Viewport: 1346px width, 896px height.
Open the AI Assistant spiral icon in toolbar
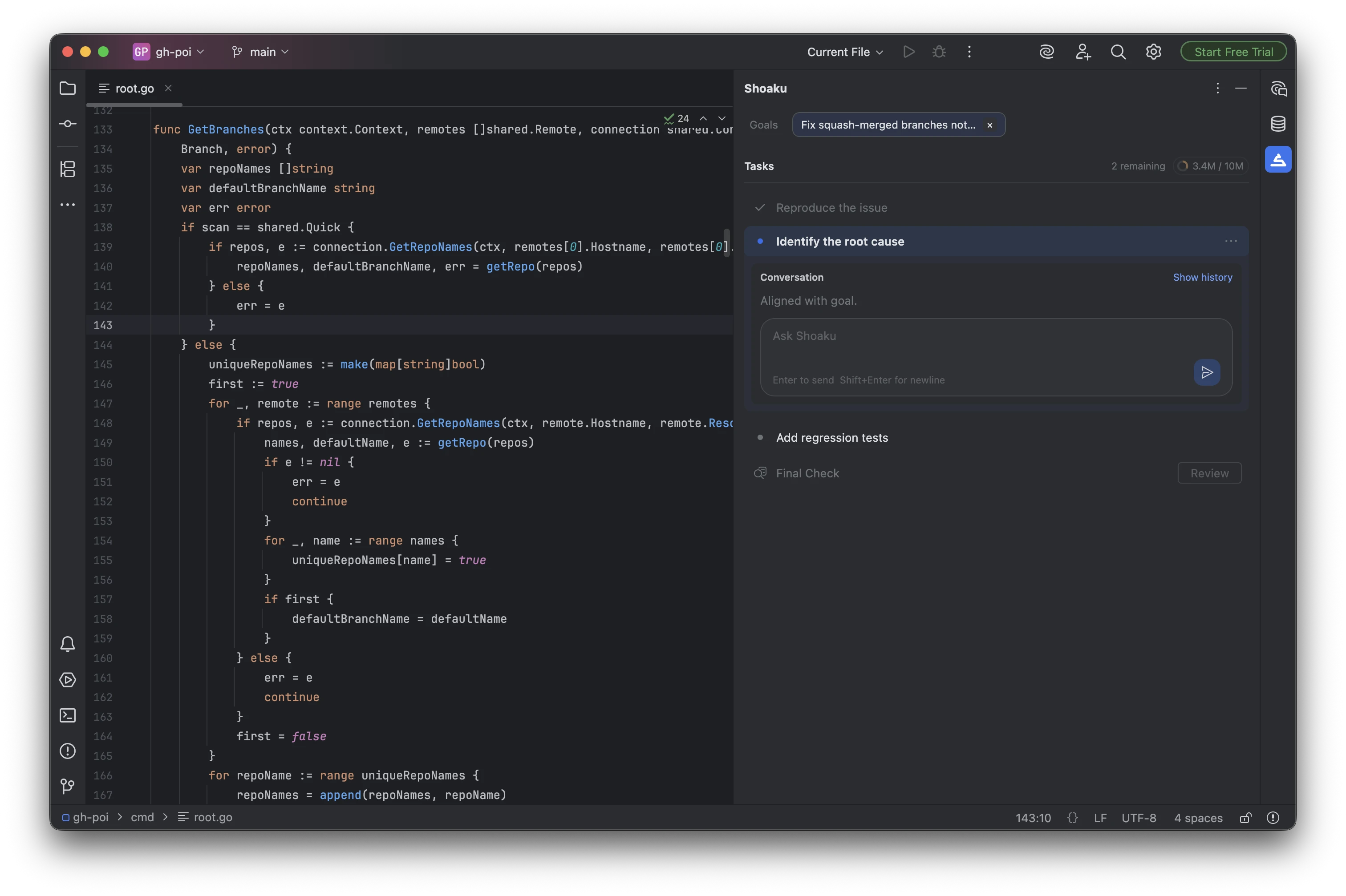pos(1046,52)
